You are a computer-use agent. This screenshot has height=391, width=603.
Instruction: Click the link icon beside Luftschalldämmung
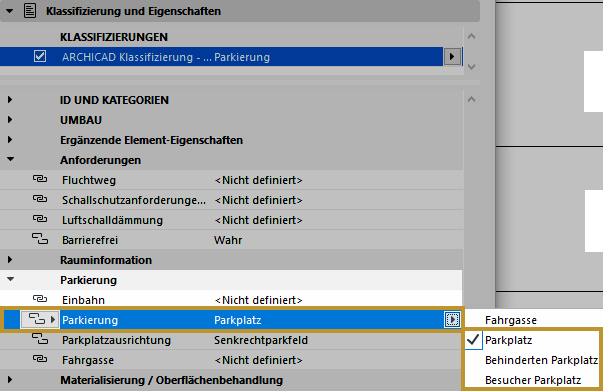click(40, 219)
